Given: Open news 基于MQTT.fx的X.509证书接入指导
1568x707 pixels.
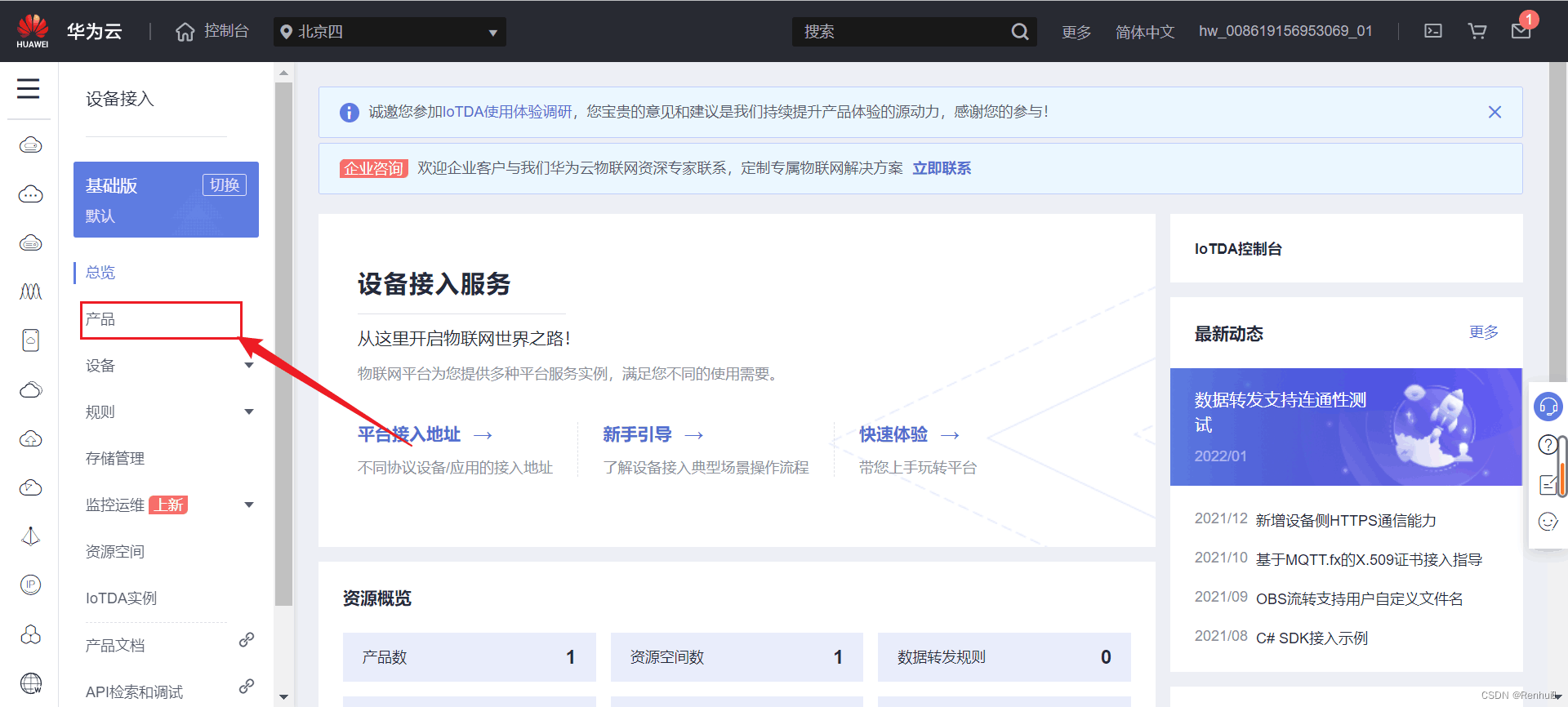Looking at the screenshot, I should point(1369,560).
